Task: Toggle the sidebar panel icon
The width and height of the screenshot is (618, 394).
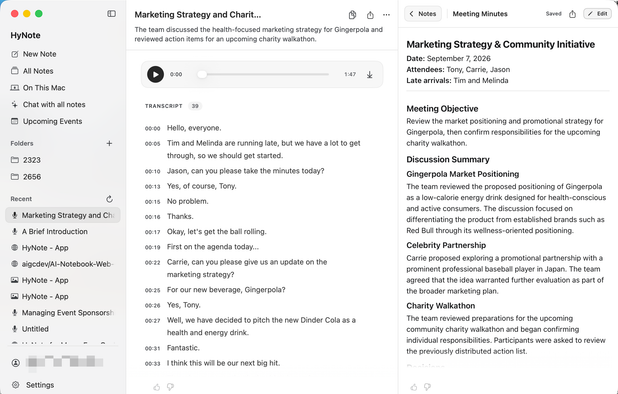Action: coord(112,14)
